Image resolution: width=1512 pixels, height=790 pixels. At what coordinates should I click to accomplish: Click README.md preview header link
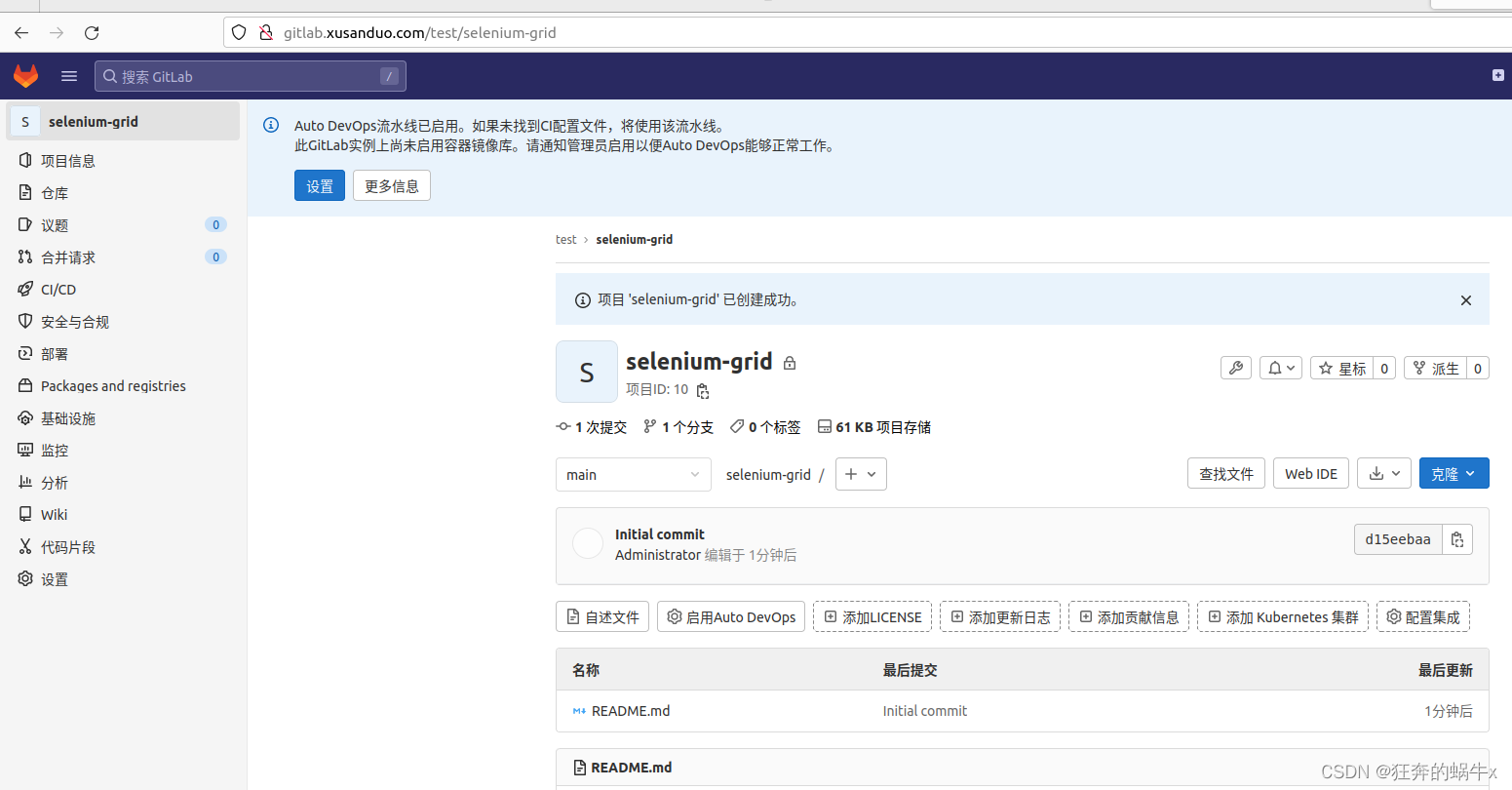(632, 768)
